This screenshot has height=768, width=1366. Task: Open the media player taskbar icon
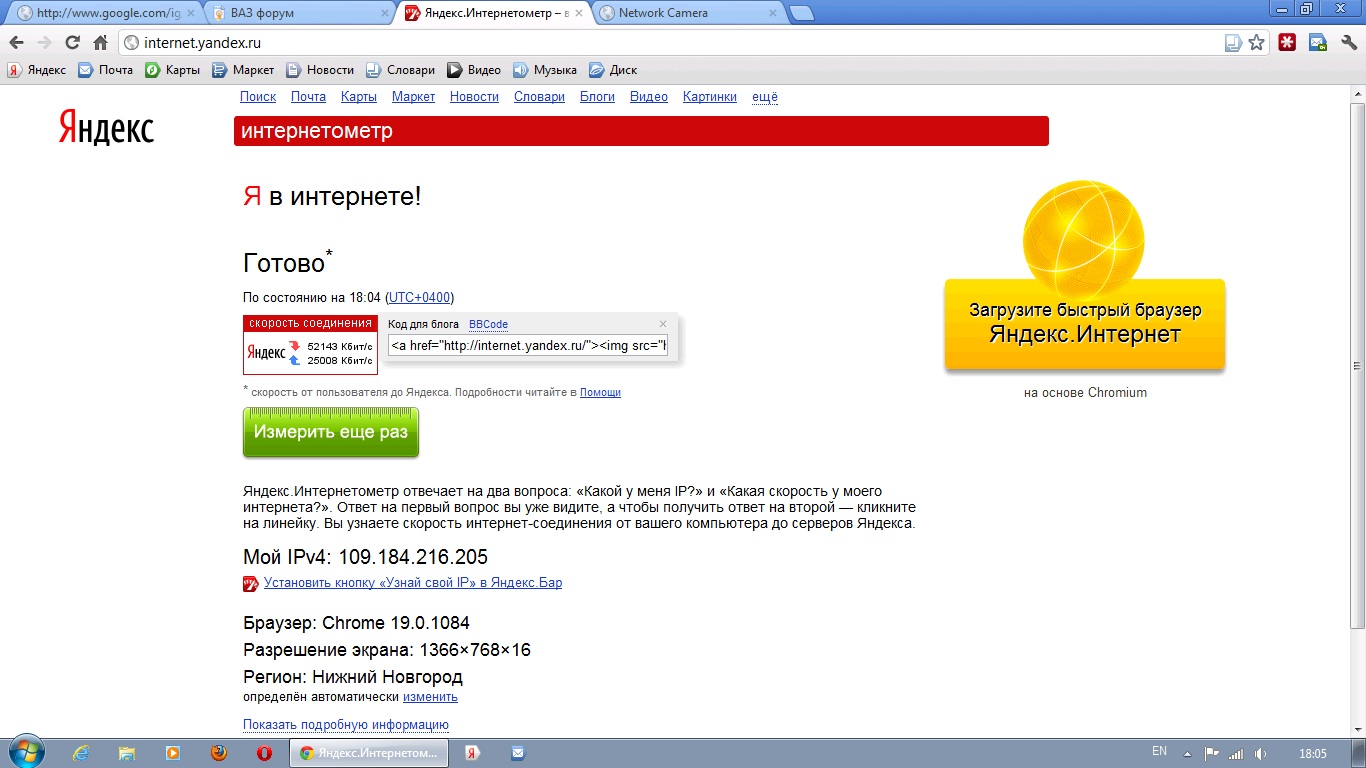pos(173,753)
